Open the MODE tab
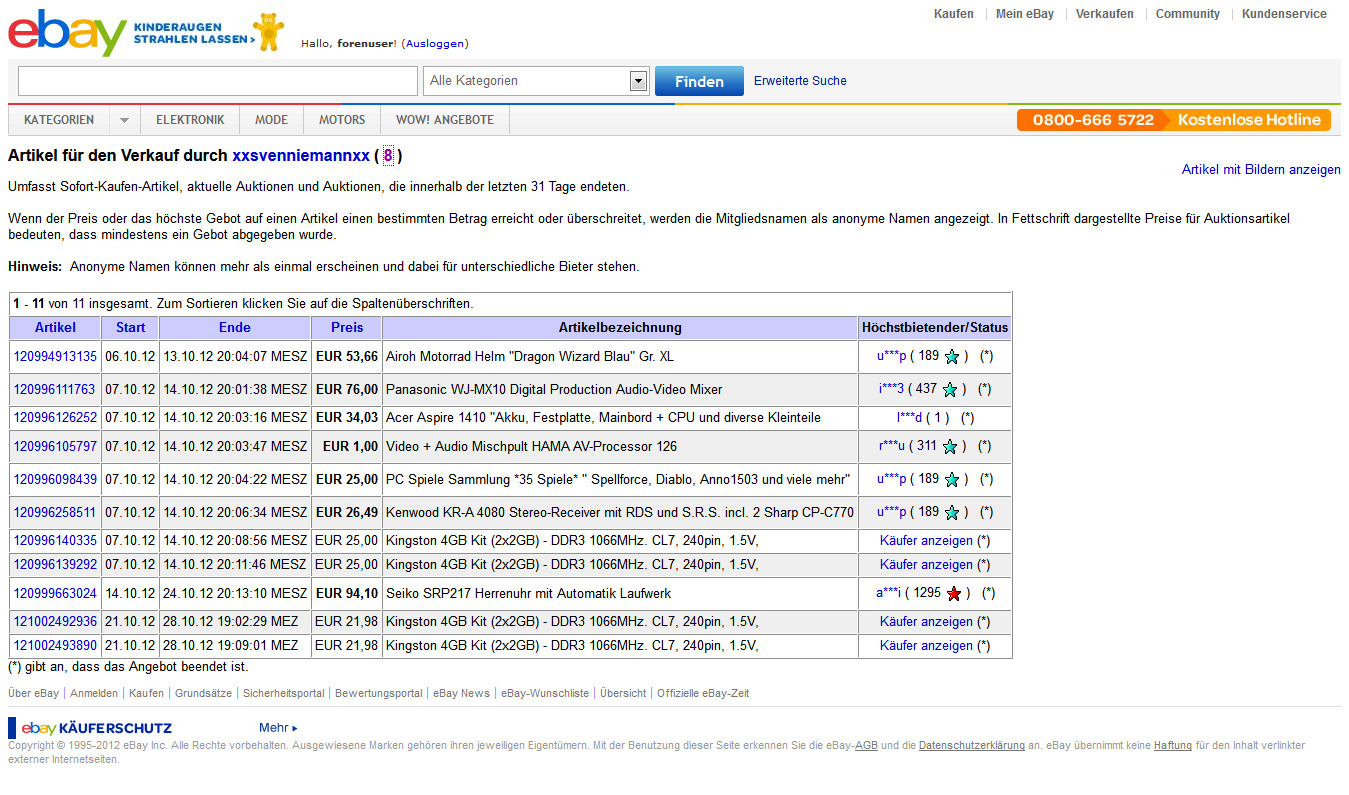 271,120
